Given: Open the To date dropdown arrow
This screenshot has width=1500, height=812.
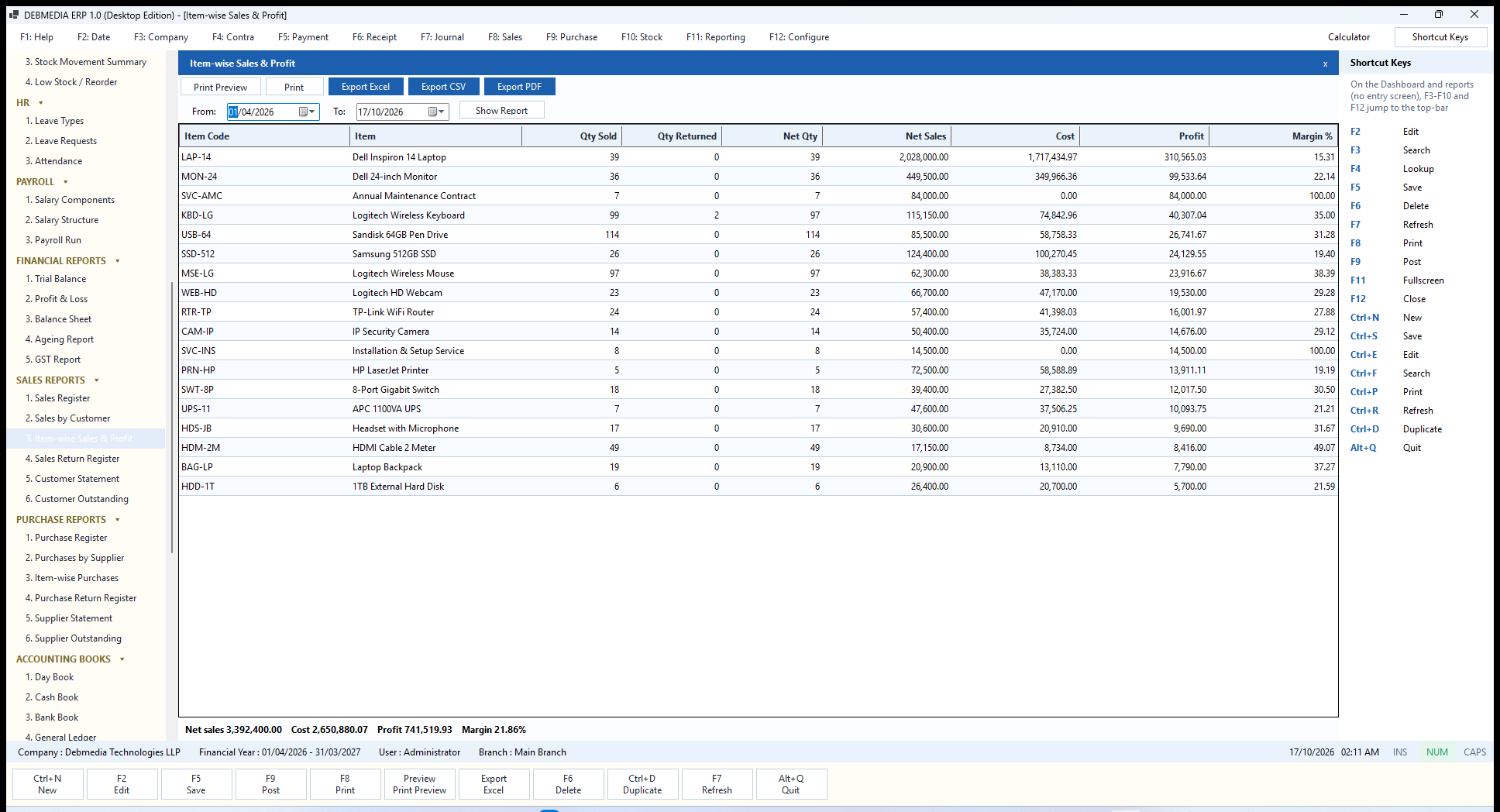Looking at the screenshot, I should pos(442,112).
